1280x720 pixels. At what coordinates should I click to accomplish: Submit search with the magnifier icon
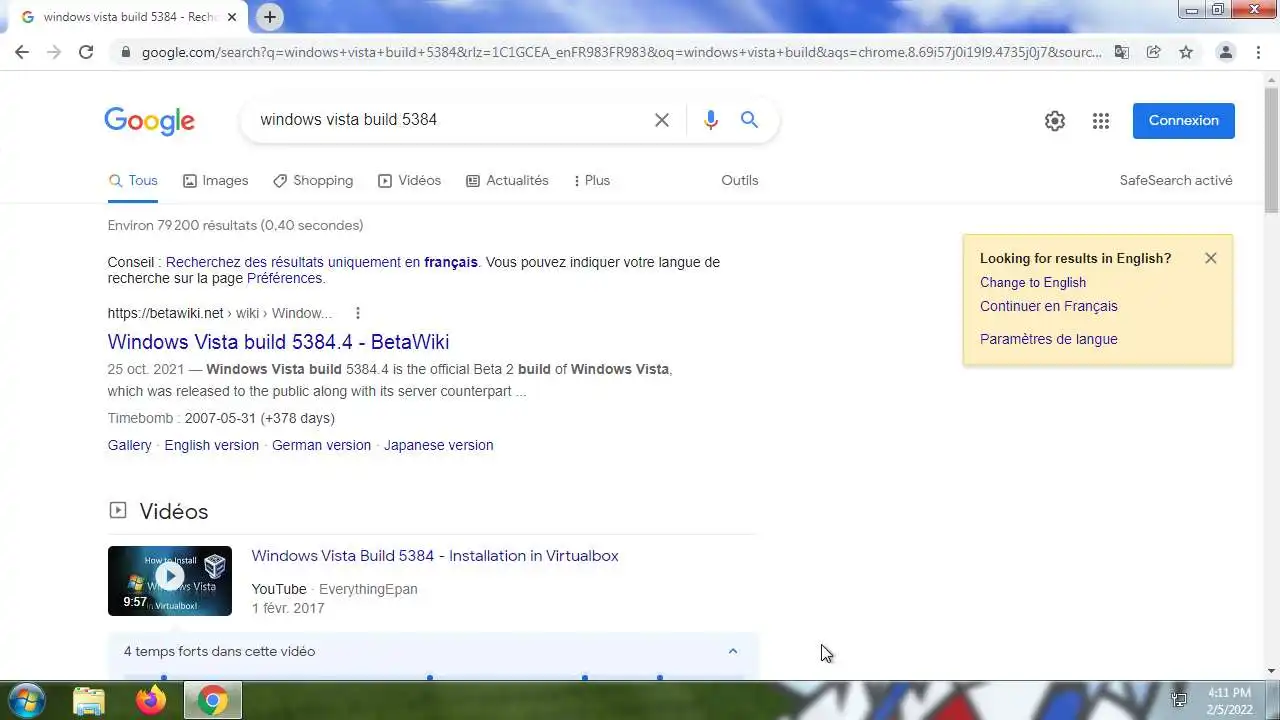pyautogui.click(x=749, y=120)
